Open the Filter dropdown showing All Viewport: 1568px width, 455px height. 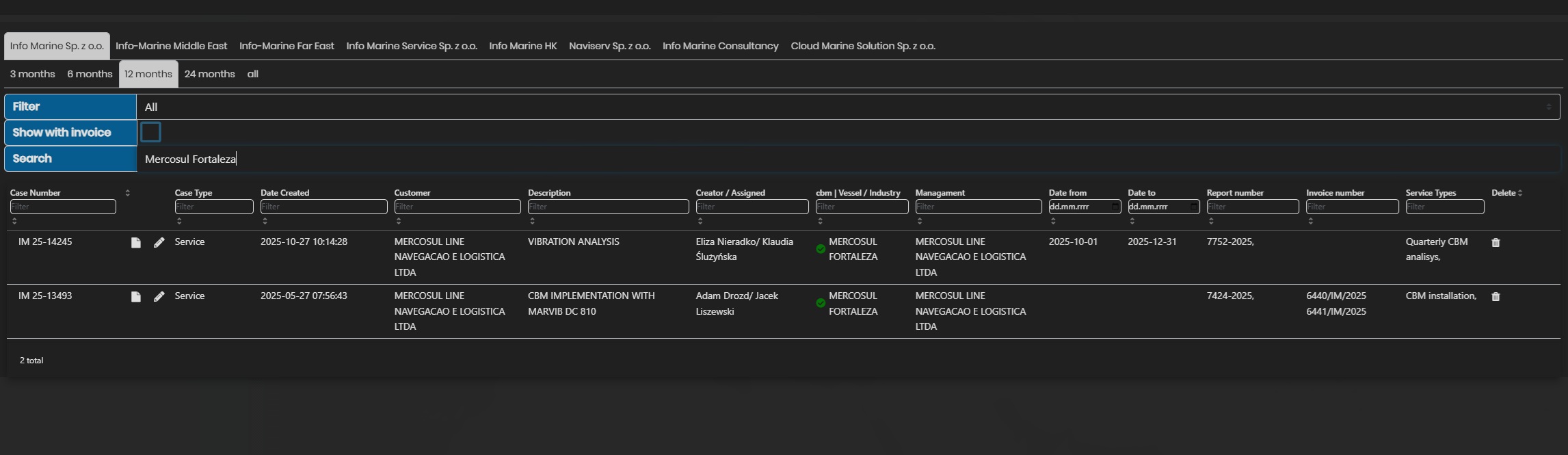(848, 107)
